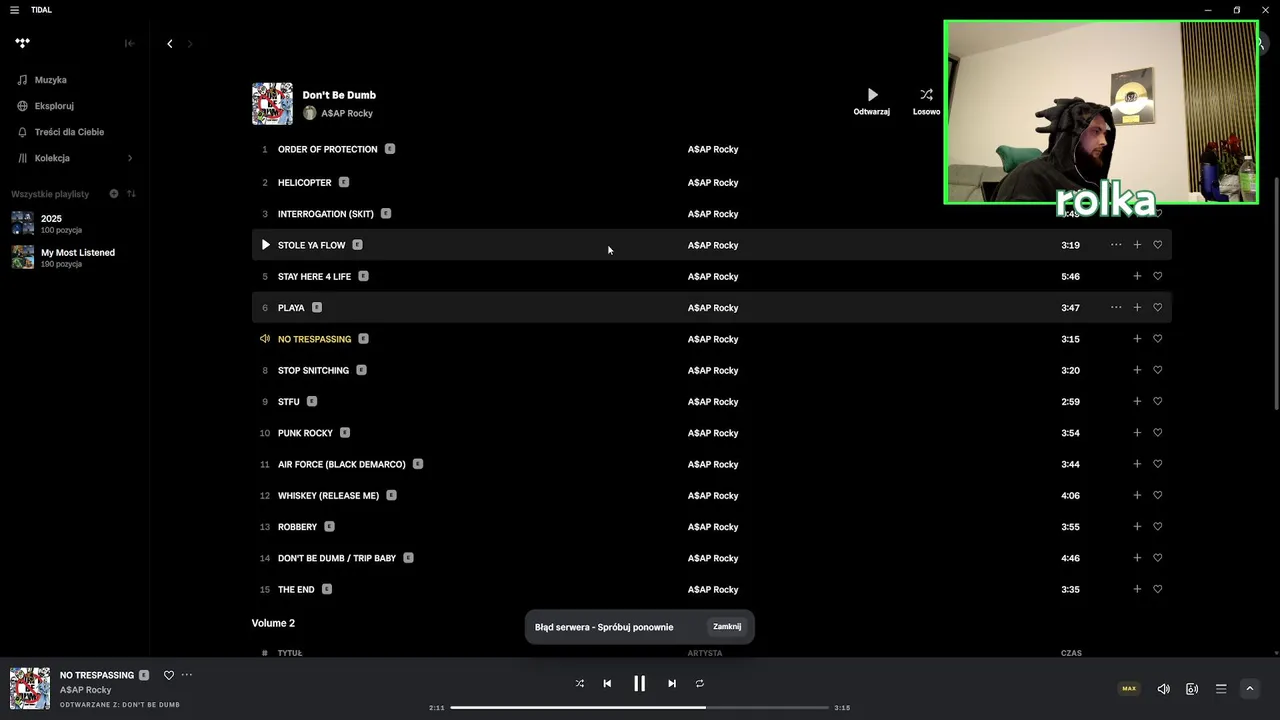Select HELICOPTER track title
This screenshot has width=1280, height=720.
point(304,183)
